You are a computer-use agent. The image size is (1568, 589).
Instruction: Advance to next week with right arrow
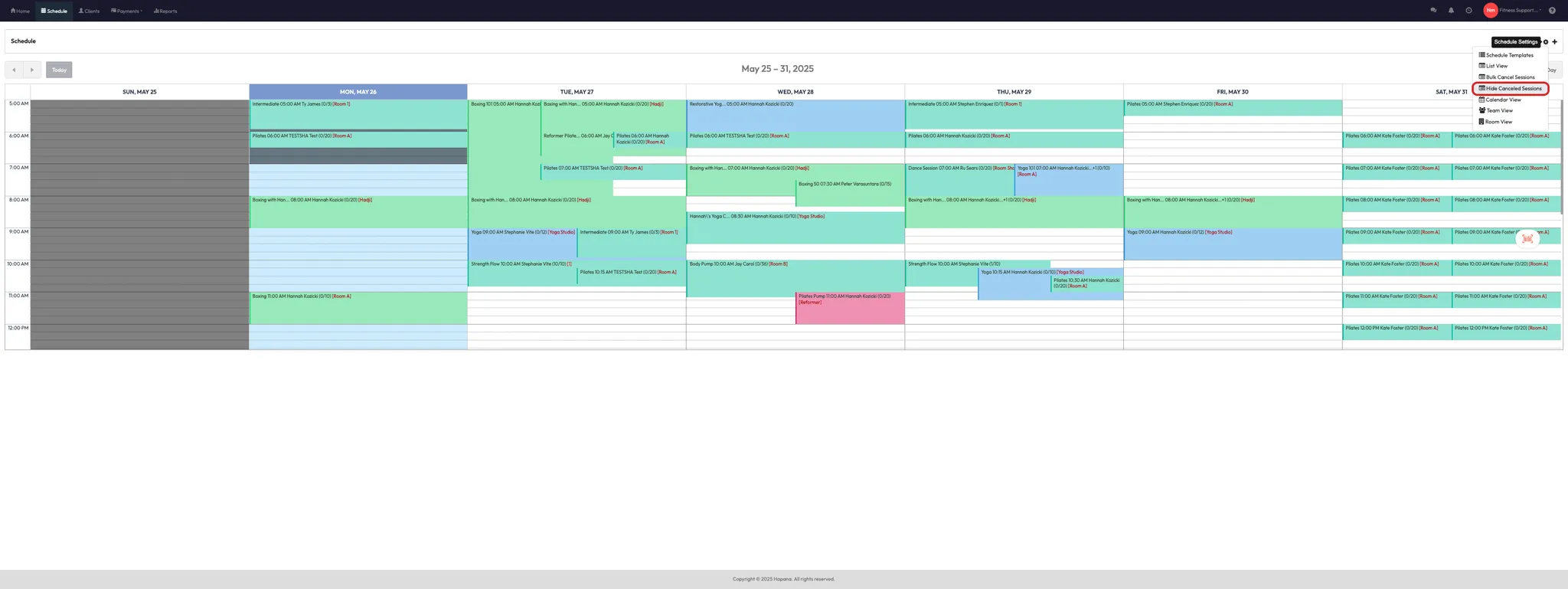(32, 70)
